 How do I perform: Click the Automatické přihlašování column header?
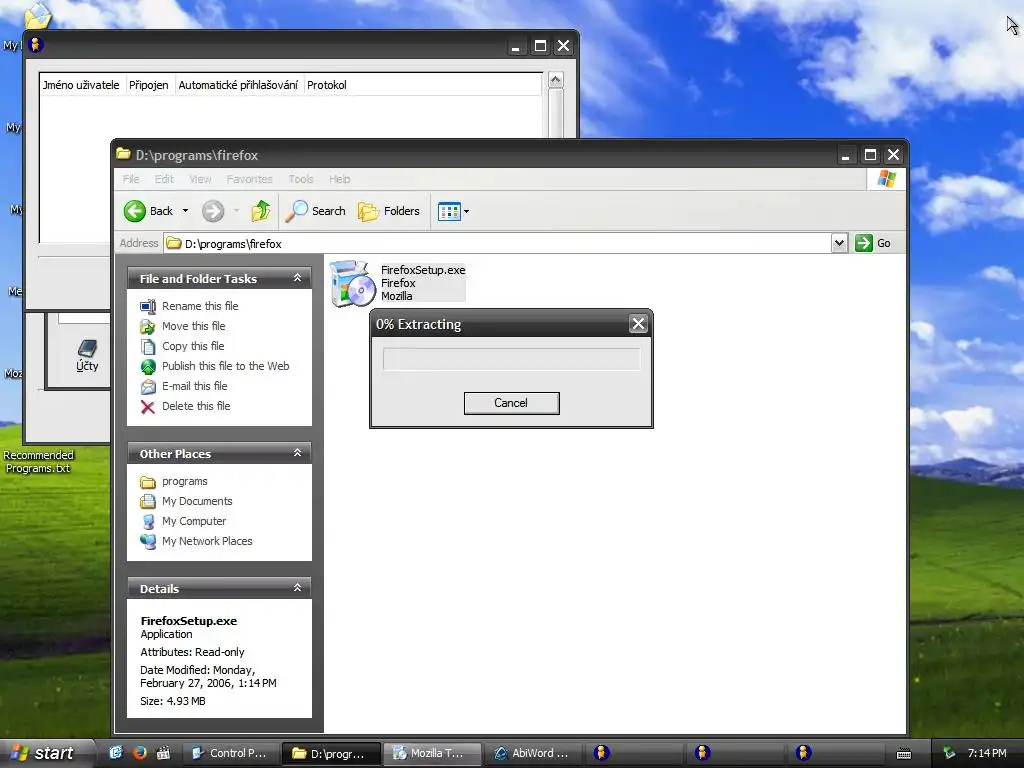tap(238, 85)
